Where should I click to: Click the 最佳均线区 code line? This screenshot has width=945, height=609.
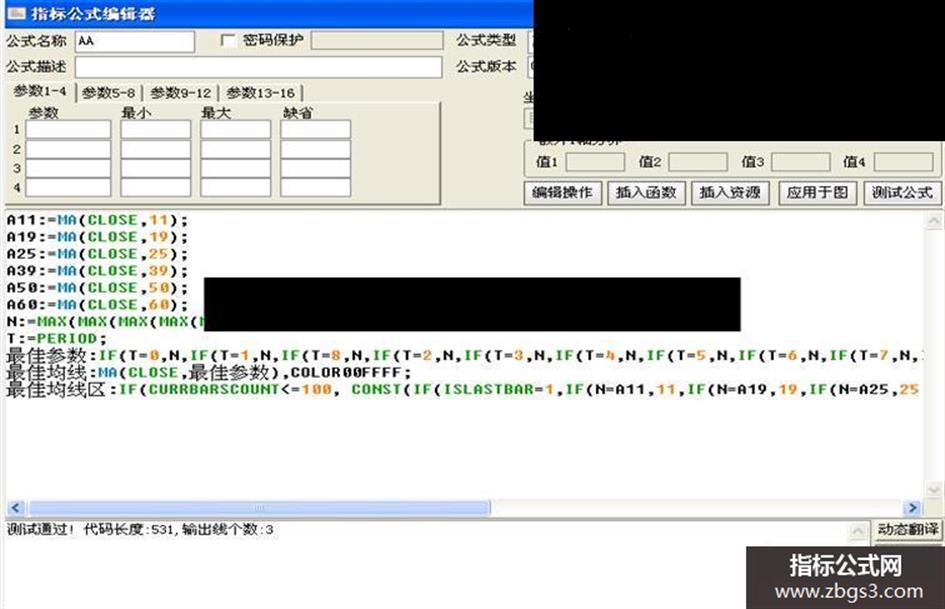coord(463,390)
